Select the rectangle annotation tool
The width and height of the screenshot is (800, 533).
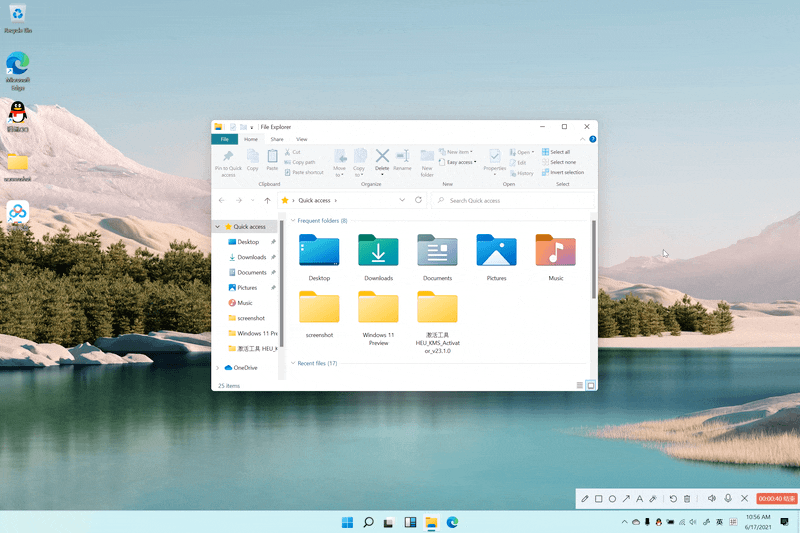(x=598, y=499)
